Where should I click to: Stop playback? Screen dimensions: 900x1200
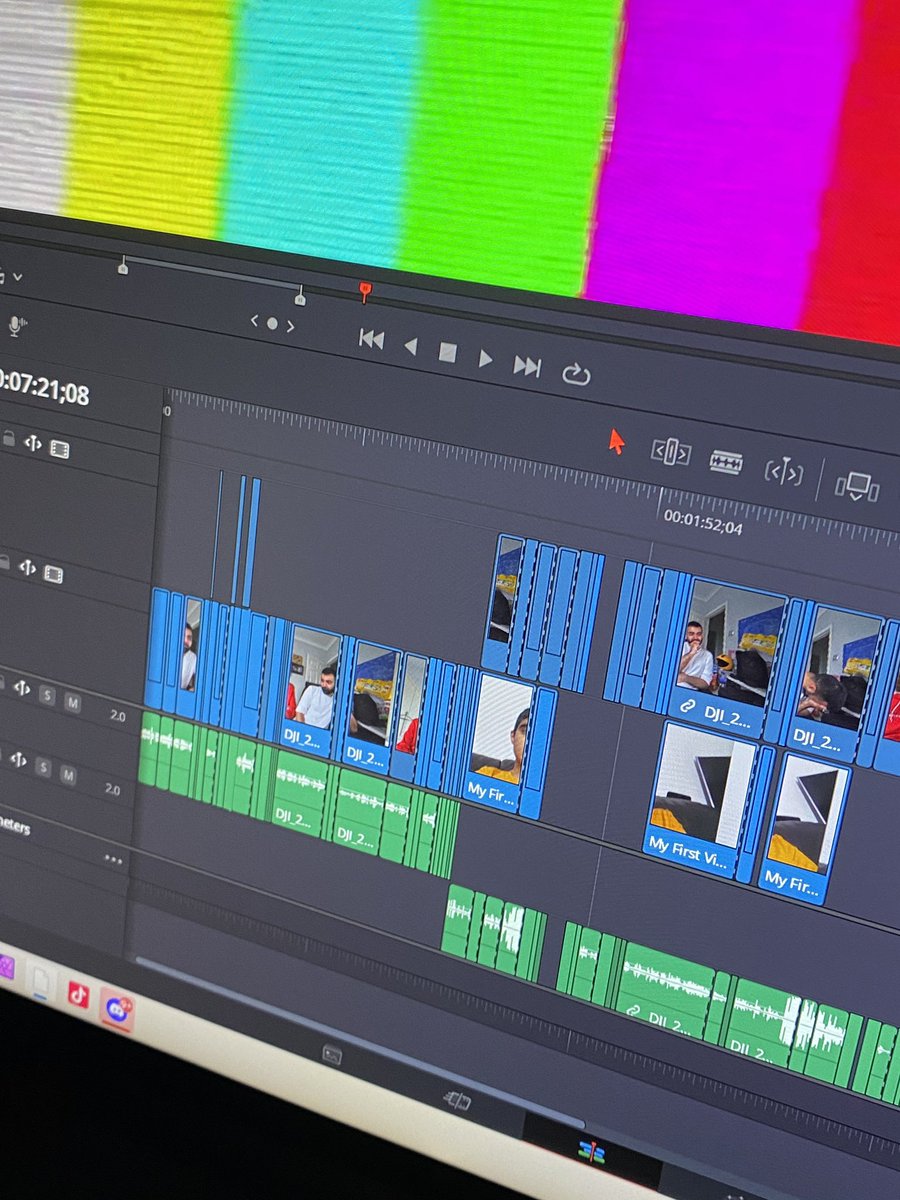pos(447,352)
